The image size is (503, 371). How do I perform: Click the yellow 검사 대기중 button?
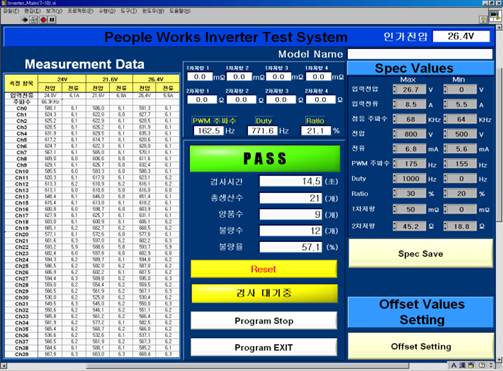point(264,293)
